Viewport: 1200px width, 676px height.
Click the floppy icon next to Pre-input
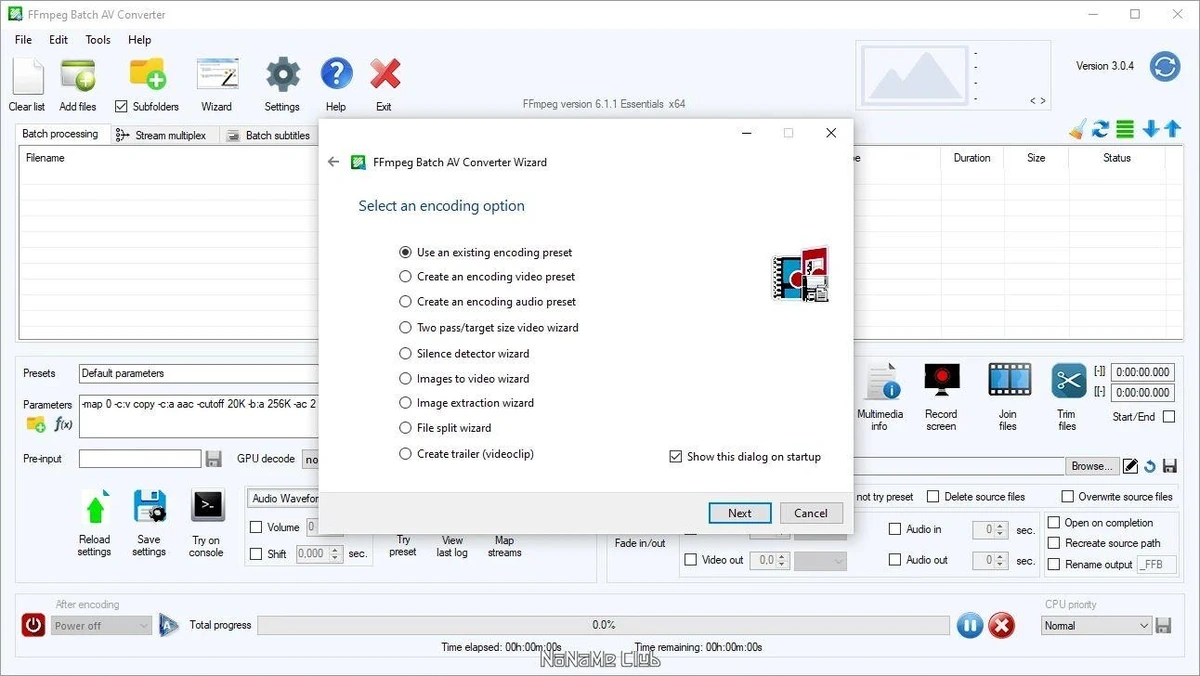point(213,458)
